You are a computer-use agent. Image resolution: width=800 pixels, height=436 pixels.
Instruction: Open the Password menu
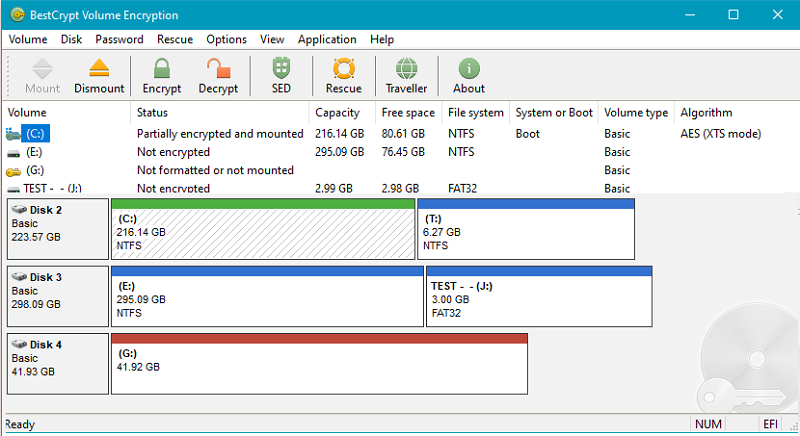click(119, 39)
